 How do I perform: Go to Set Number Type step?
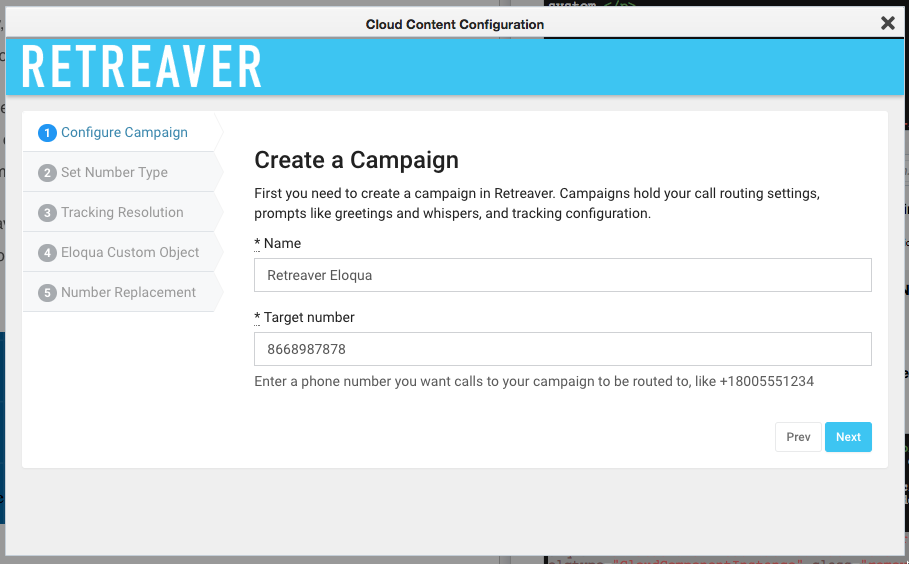tap(122, 172)
